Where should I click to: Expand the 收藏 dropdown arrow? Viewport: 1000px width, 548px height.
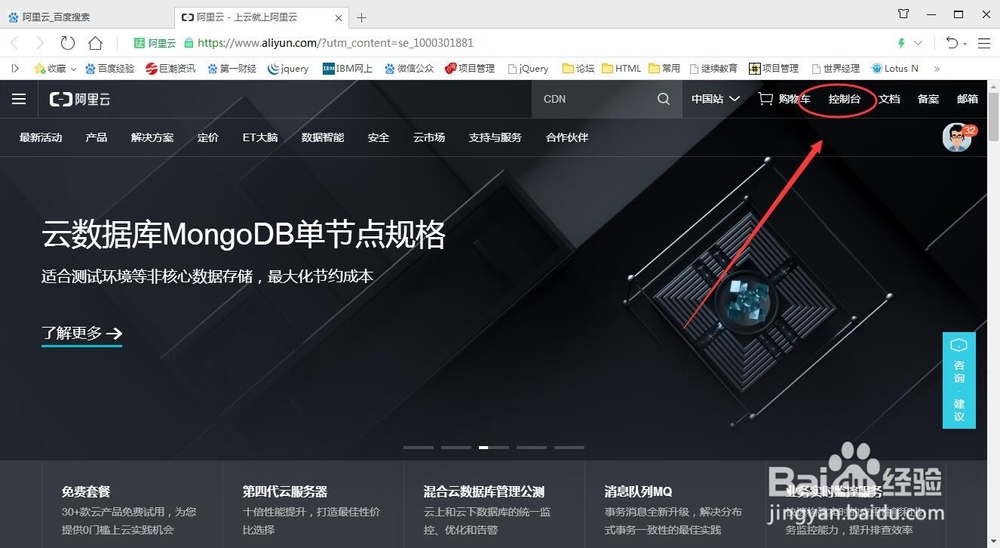coord(73,69)
